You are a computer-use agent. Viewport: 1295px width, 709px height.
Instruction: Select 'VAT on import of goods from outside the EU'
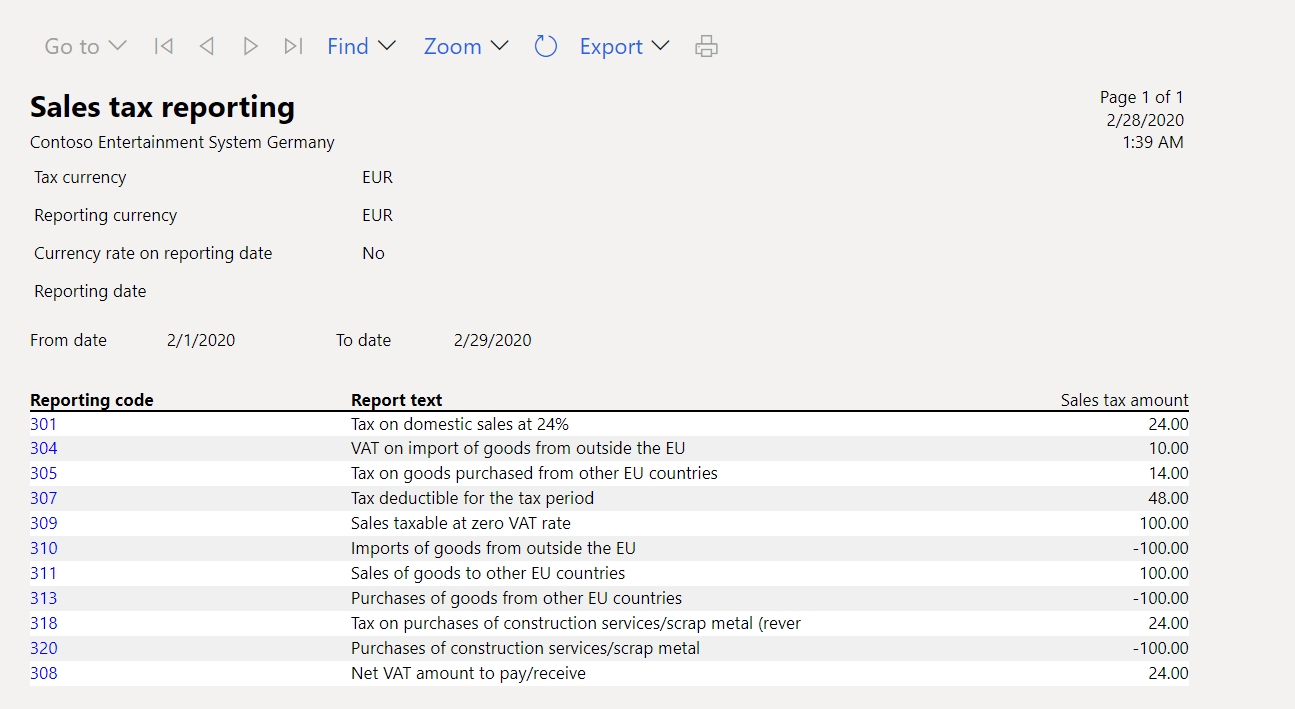518,448
